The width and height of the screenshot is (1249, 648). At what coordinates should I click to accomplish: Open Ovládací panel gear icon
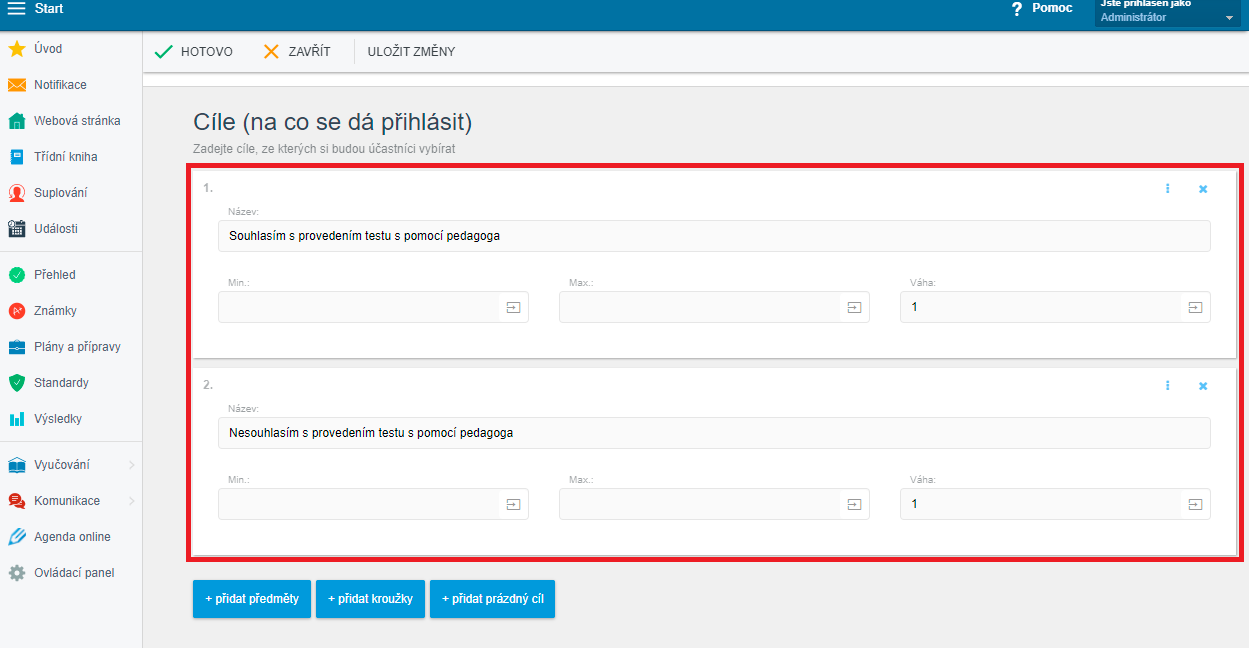coord(16,573)
